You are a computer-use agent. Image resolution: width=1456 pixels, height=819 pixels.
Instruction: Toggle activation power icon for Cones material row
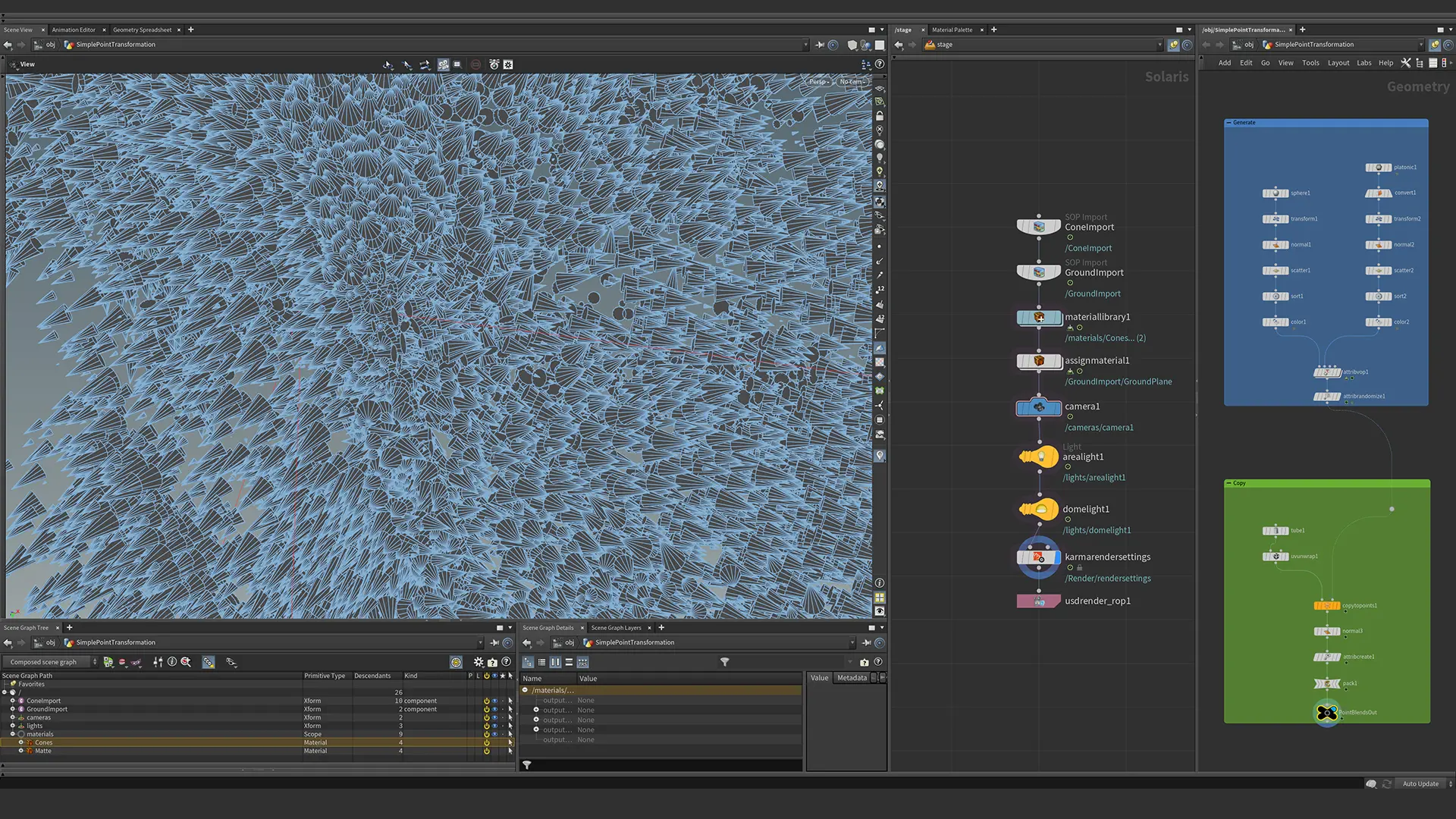point(486,742)
